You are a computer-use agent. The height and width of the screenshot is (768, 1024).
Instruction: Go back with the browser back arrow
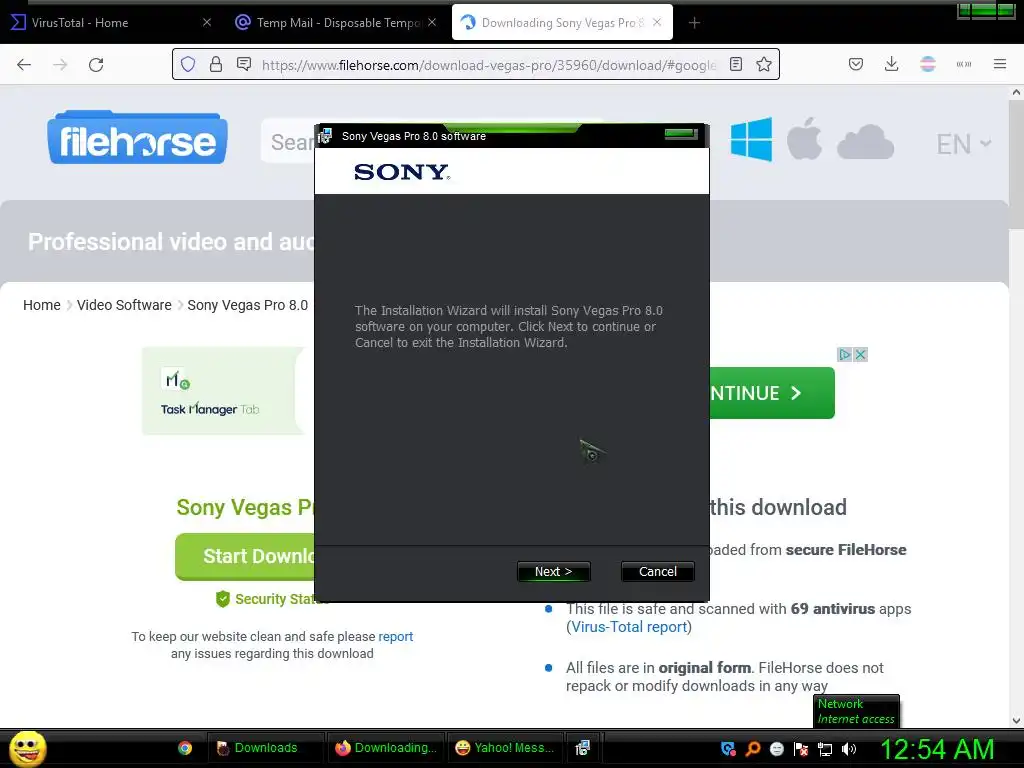coord(24,64)
